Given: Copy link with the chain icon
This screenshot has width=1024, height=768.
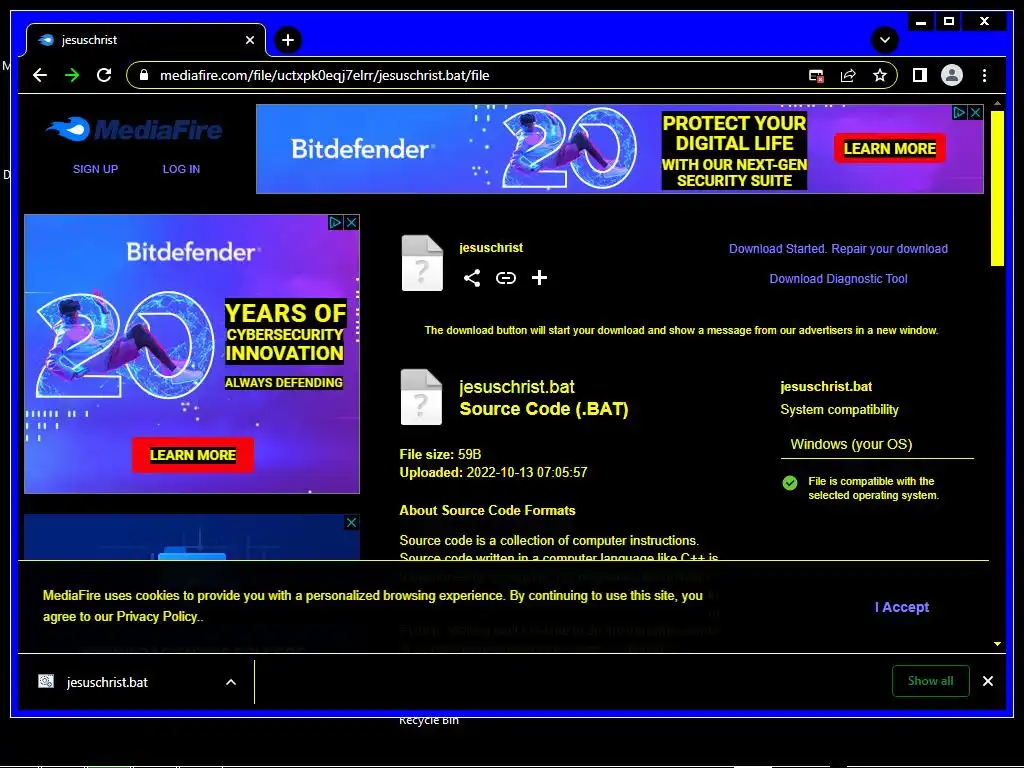Looking at the screenshot, I should click(505, 278).
